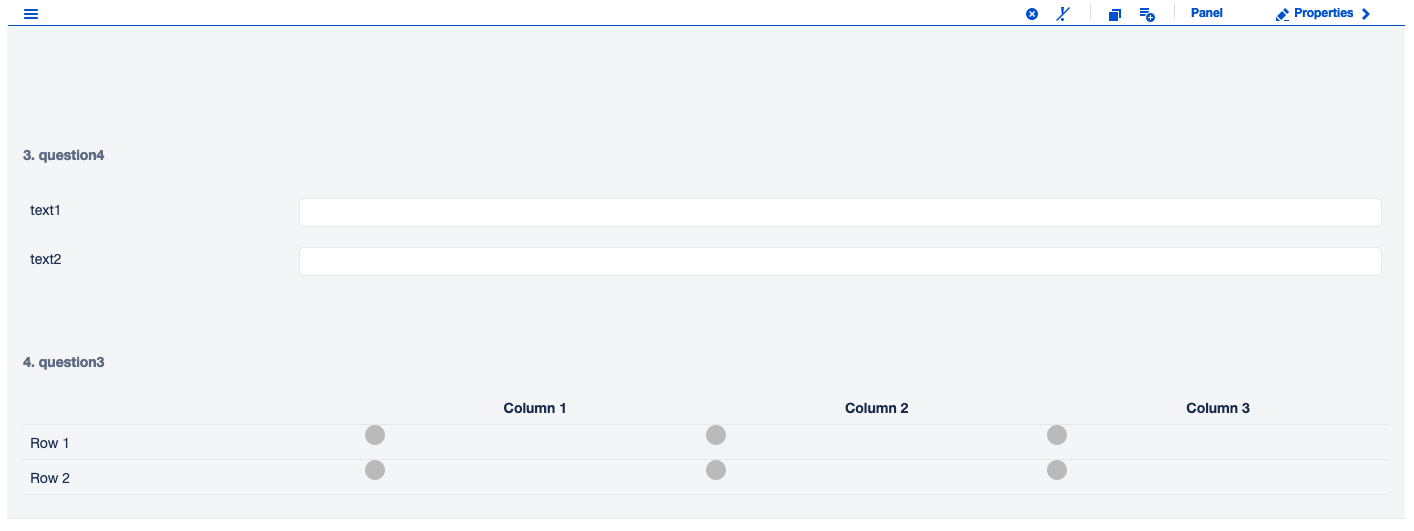The image size is (1414, 531).
Task: Select the Column 2 header label
Action: [876, 408]
